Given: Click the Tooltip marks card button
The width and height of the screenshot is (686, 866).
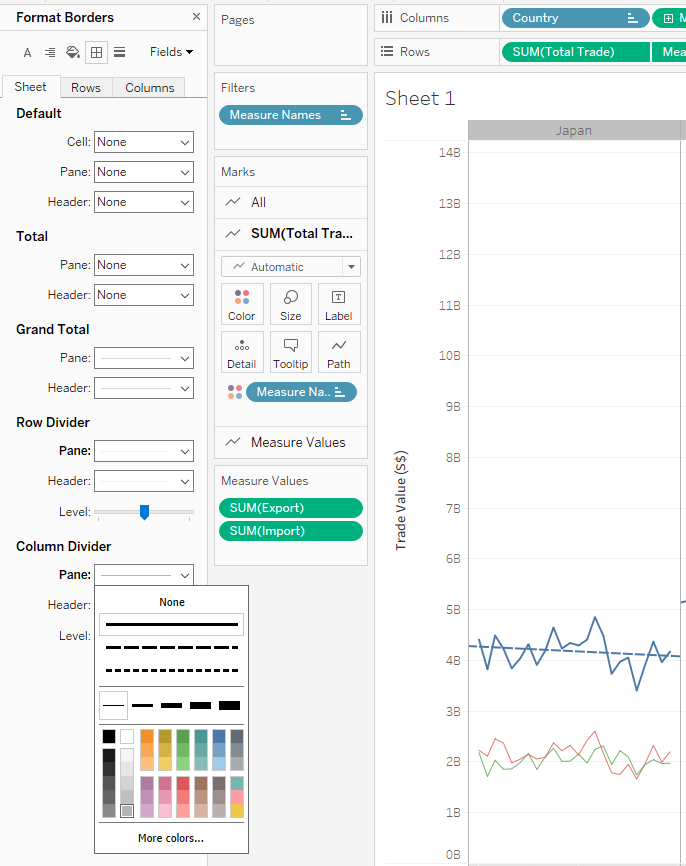Looking at the screenshot, I should tap(290, 352).
